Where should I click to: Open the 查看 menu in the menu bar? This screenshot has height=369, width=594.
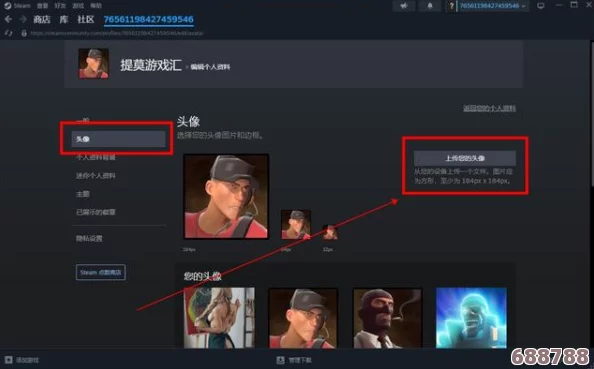[x=43, y=6]
